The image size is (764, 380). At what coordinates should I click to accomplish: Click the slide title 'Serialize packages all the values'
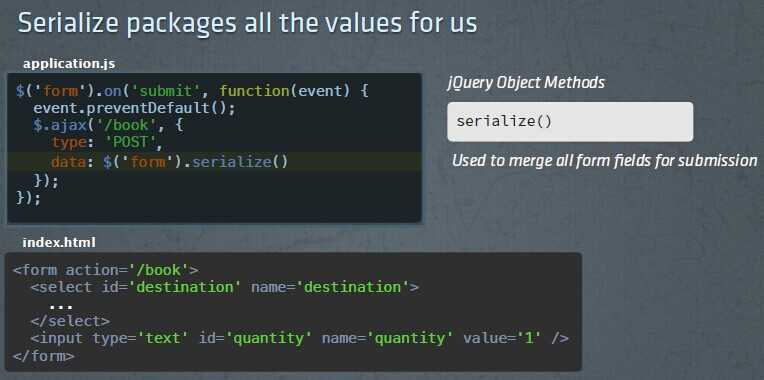248,23
